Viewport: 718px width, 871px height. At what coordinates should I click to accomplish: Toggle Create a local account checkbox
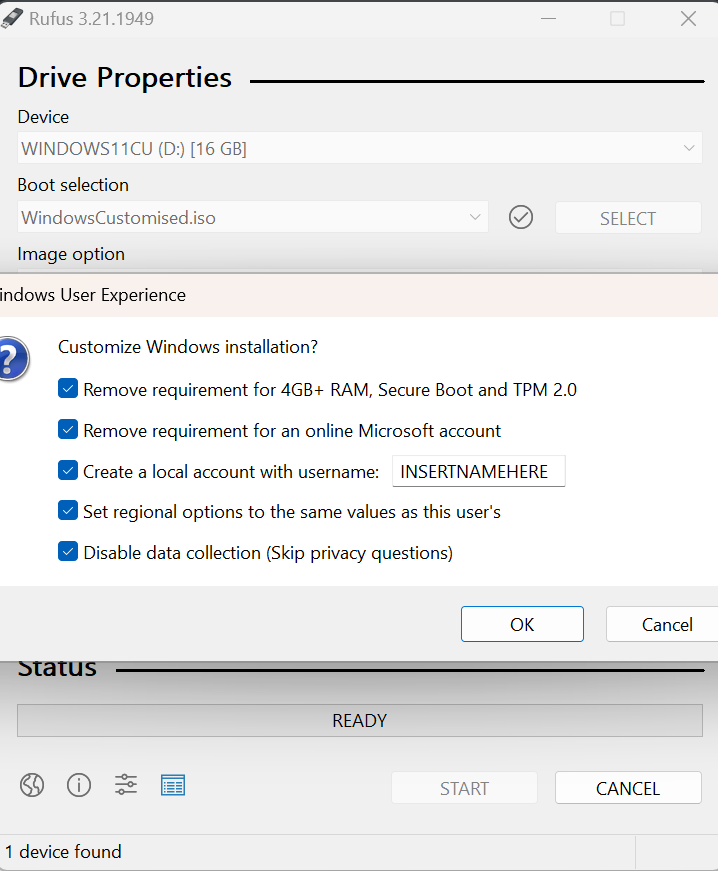68,470
